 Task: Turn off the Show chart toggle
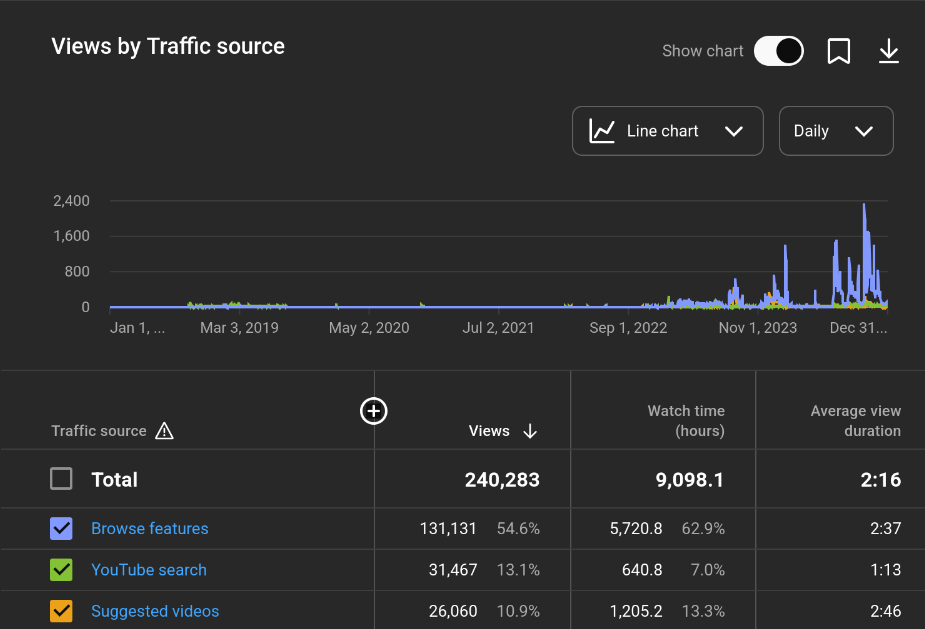[x=778, y=51]
